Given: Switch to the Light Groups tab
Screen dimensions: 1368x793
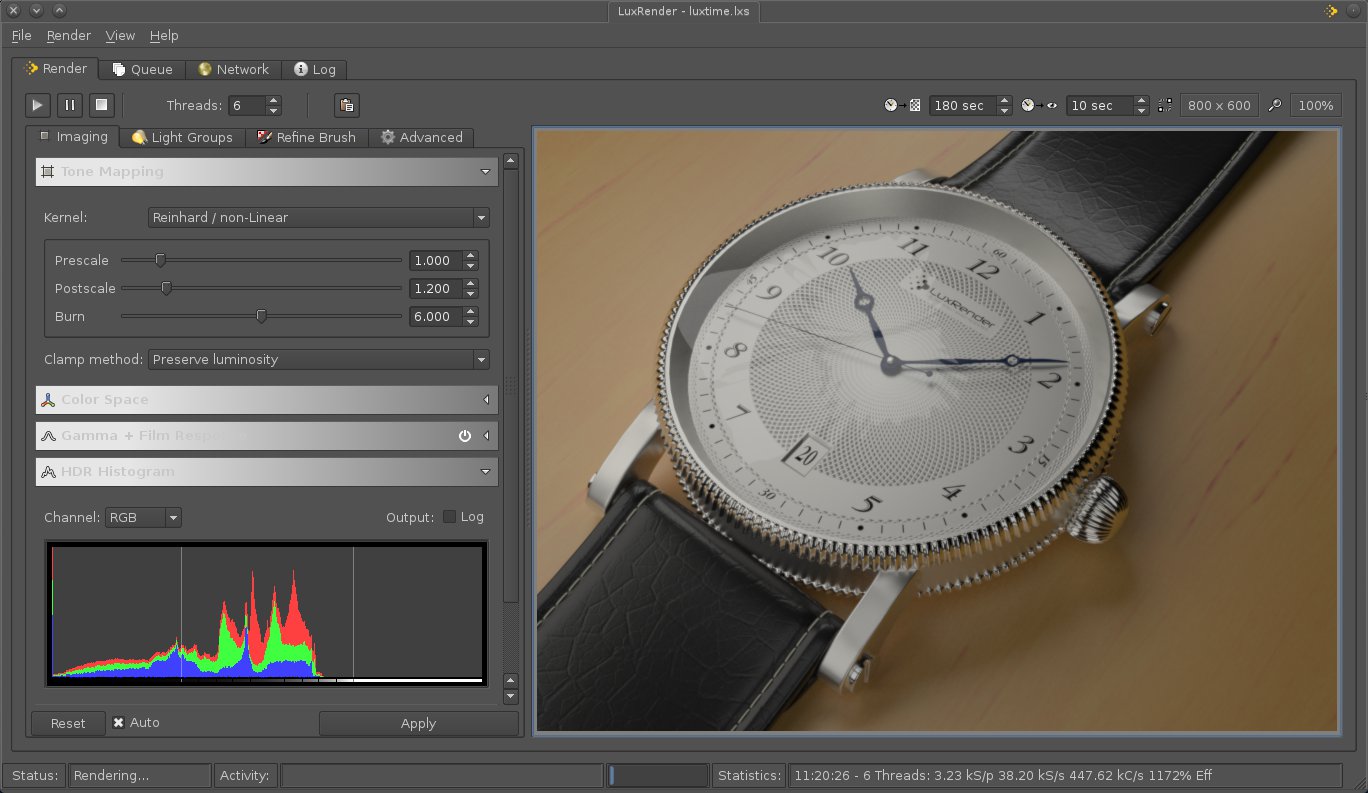Looking at the screenshot, I should (182, 137).
